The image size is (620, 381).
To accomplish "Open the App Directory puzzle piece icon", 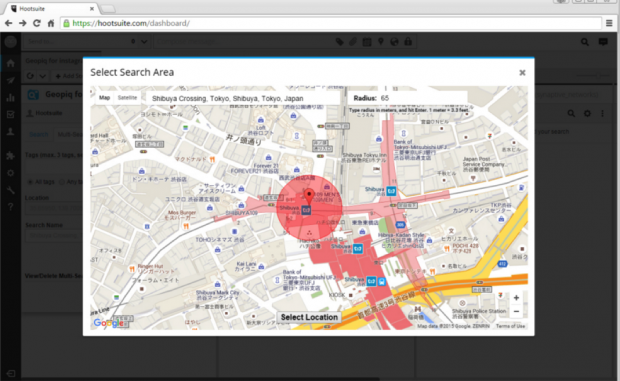I will pos(11,155).
